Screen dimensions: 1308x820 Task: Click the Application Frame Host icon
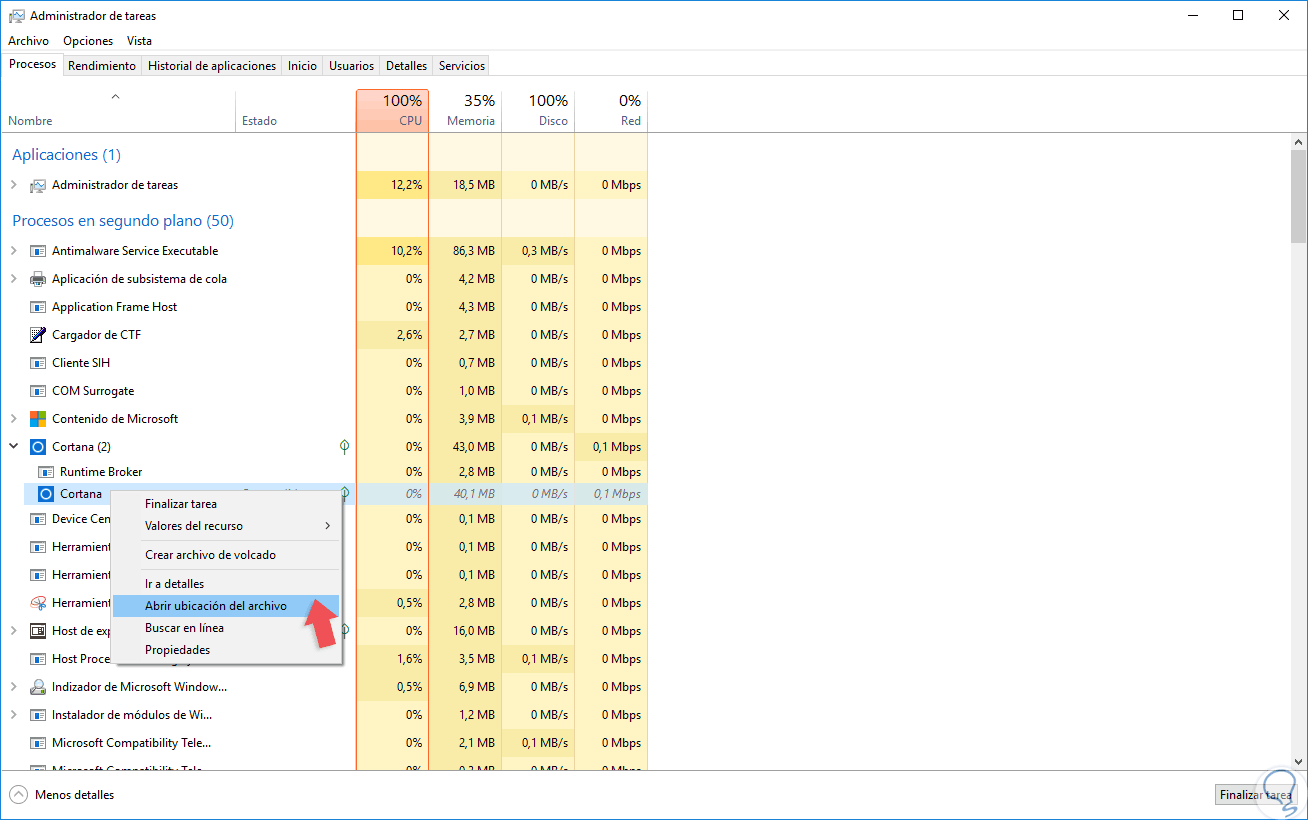pos(38,307)
